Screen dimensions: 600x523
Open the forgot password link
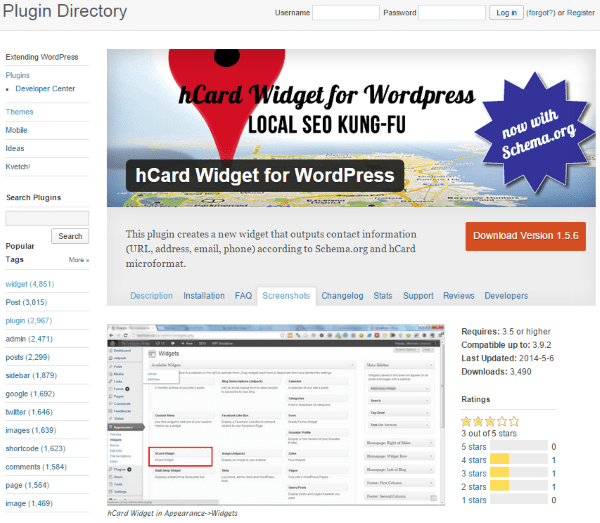540,13
